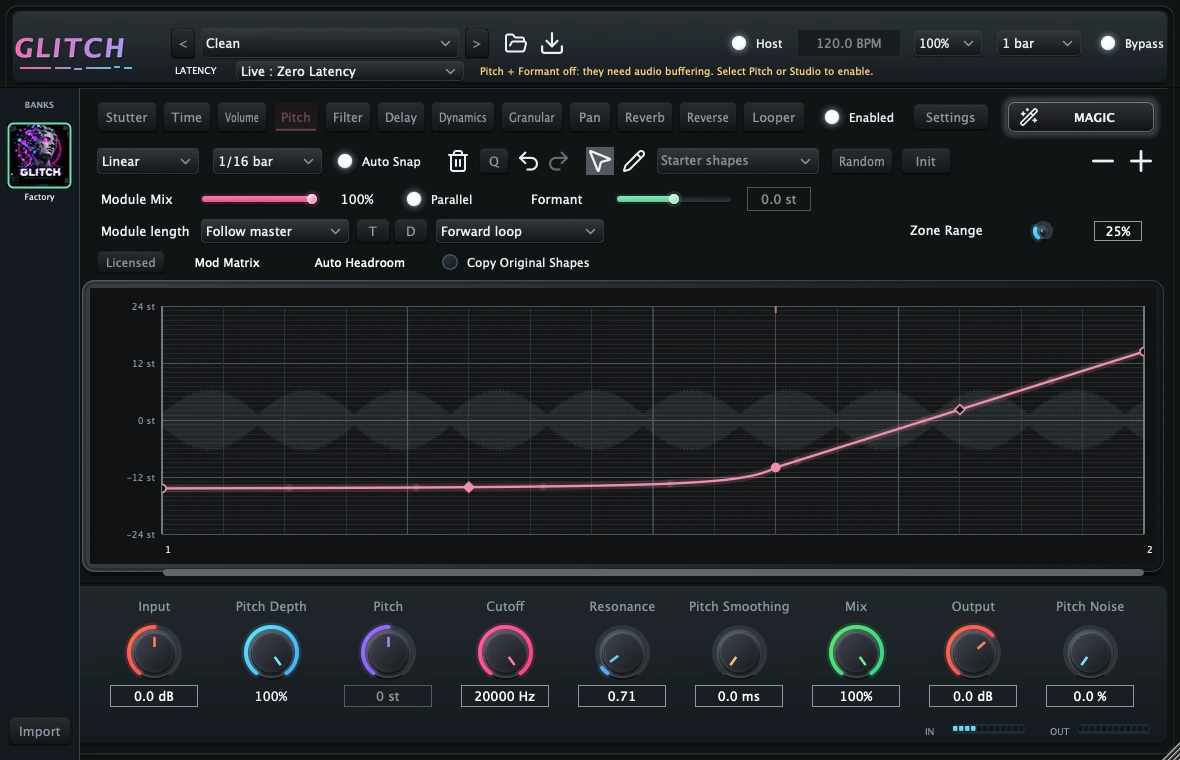Click the trash delete icon
Screen dimensions: 1180x760
458,161
